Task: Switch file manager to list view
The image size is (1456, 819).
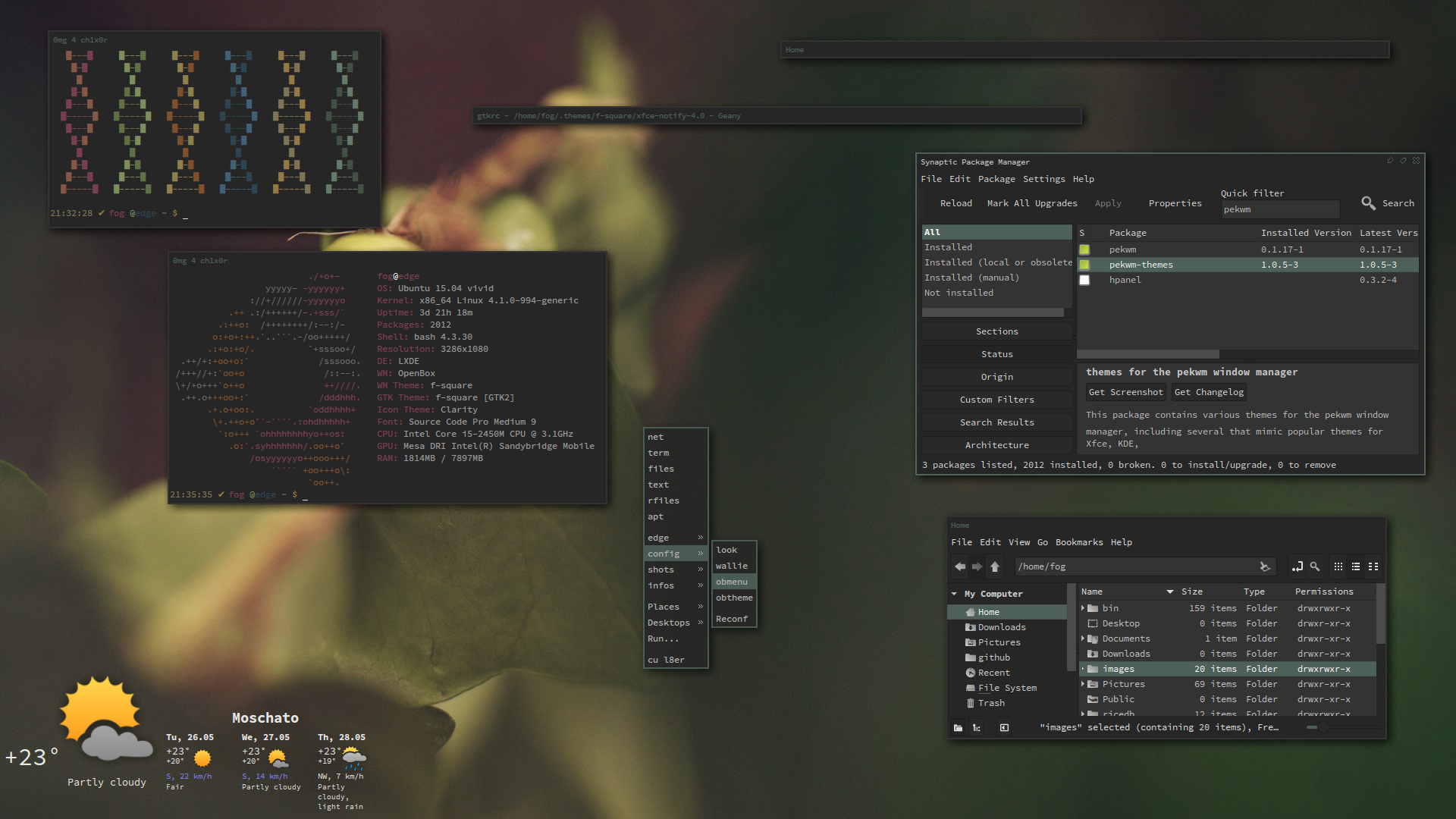Action: 1356,566
